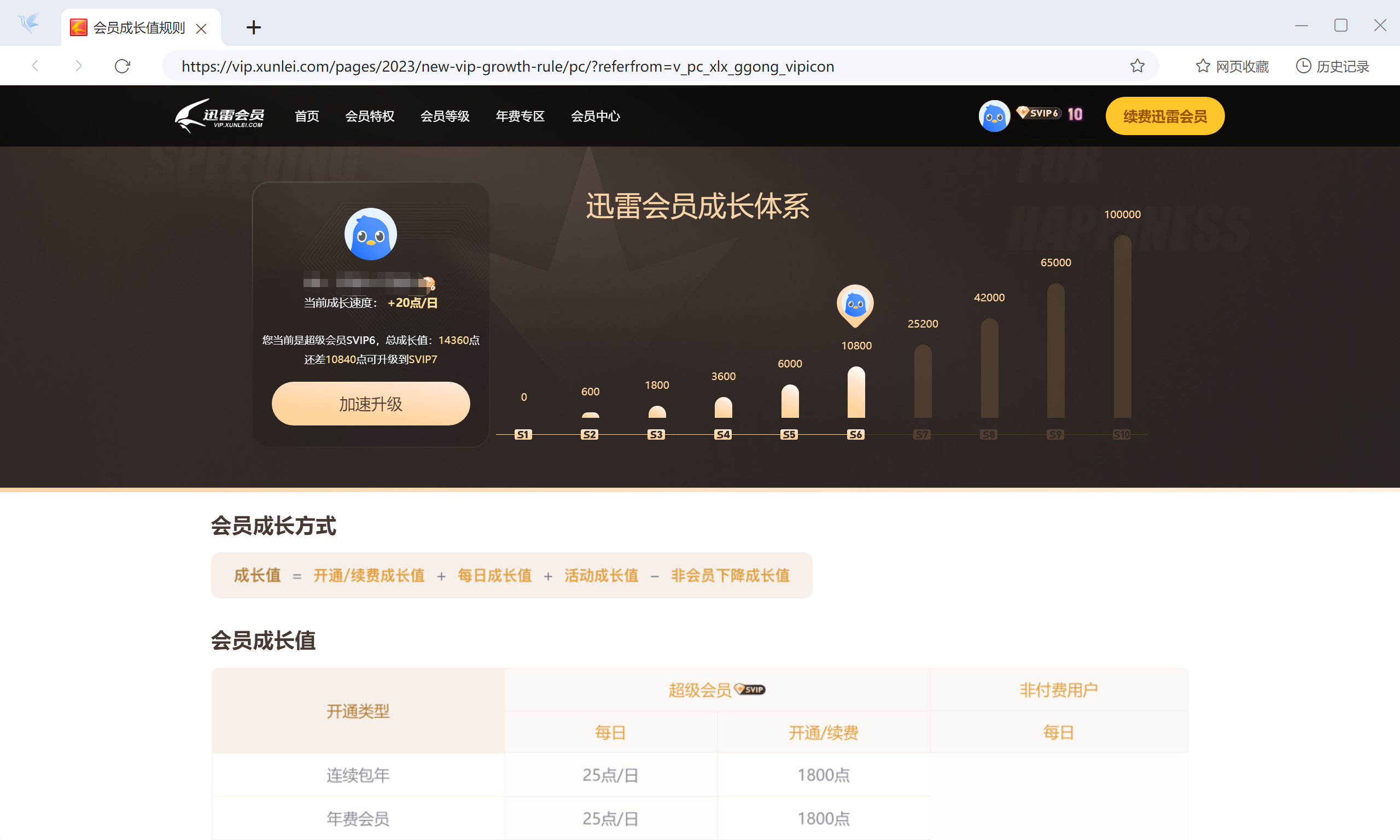Bookmark page using the star in address bar
Screen dimensions: 1400x840
tap(1137, 66)
